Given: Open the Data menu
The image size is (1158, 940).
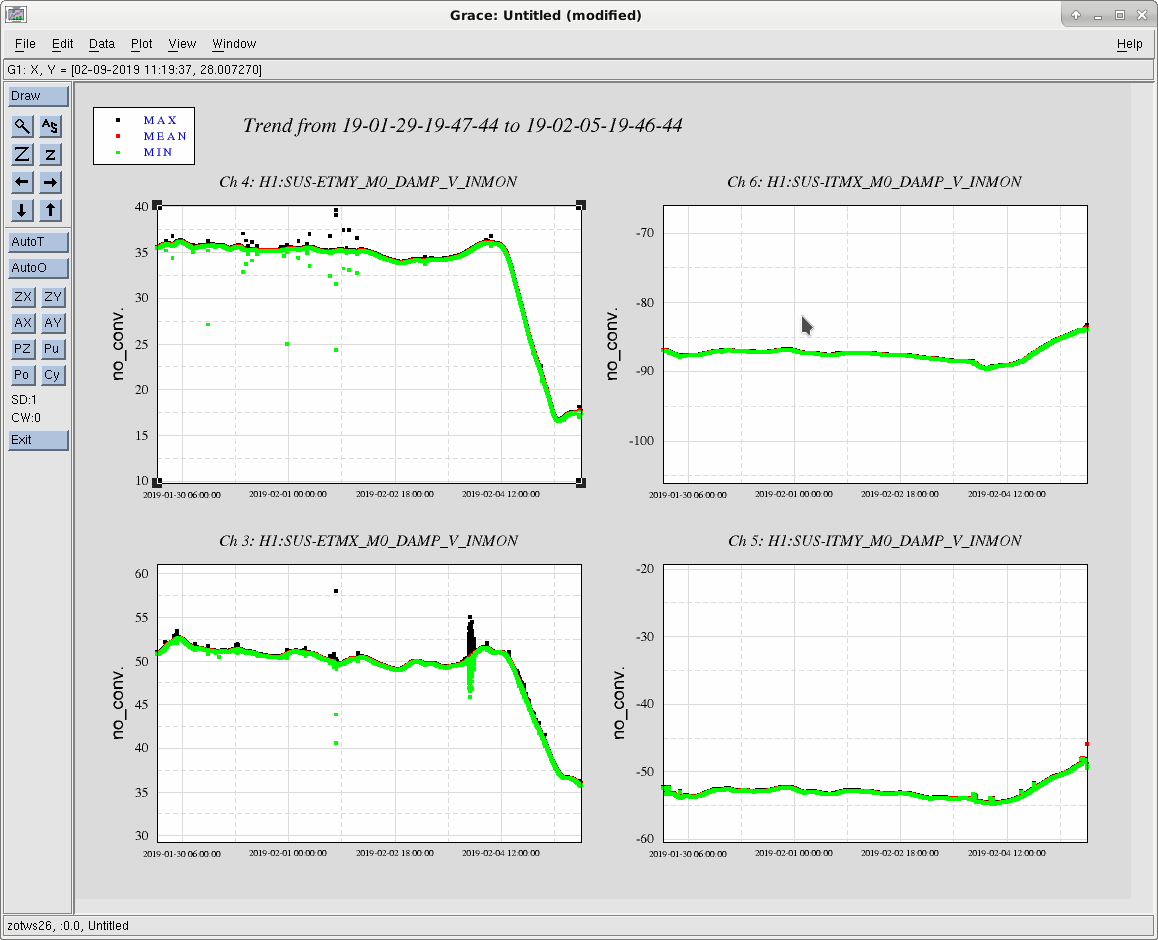Looking at the screenshot, I should pyautogui.click(x=102, y=44).
